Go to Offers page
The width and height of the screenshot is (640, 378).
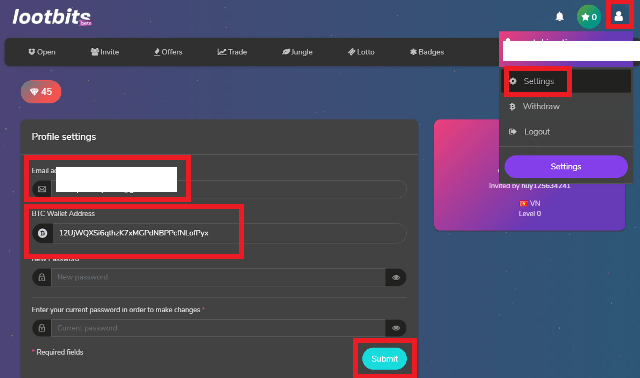coord(168,52)
